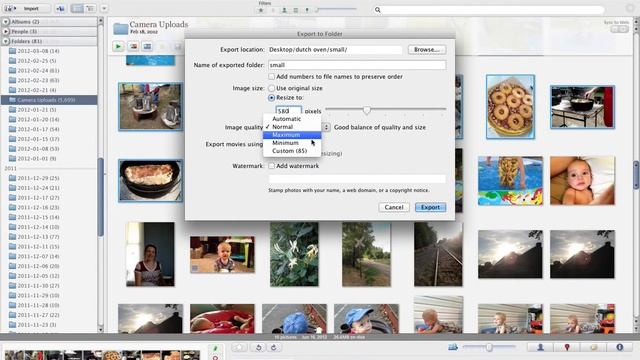Show the Tags panel icon

coord(593,347)
